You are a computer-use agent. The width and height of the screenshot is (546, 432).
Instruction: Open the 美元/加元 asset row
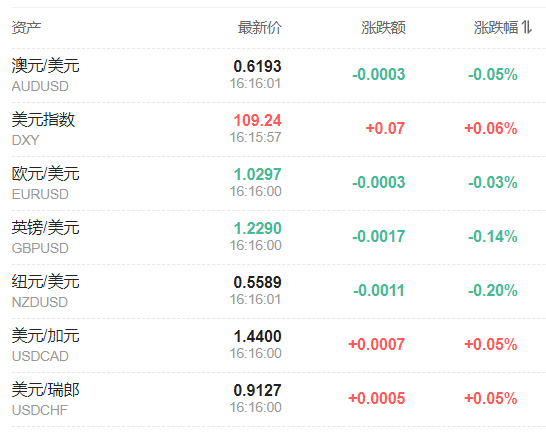(x=279, y=345)
